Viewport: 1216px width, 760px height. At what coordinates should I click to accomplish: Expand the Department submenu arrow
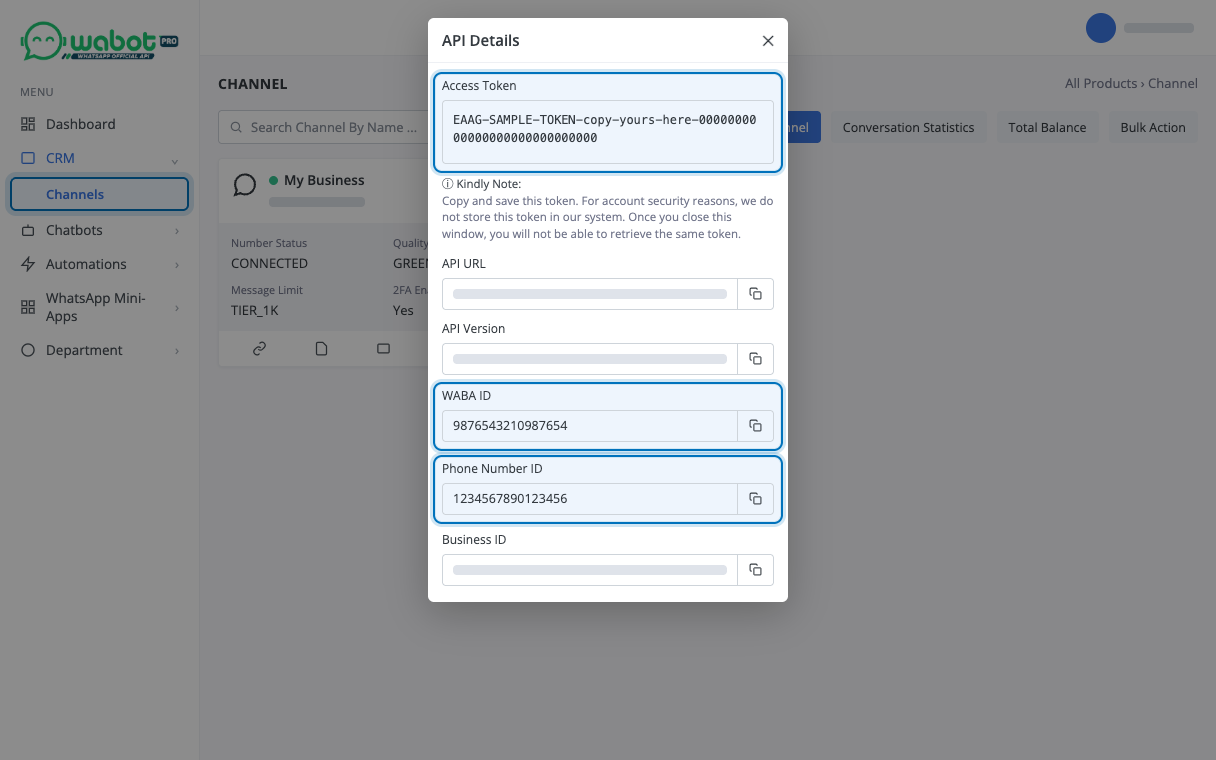[177, 351]
